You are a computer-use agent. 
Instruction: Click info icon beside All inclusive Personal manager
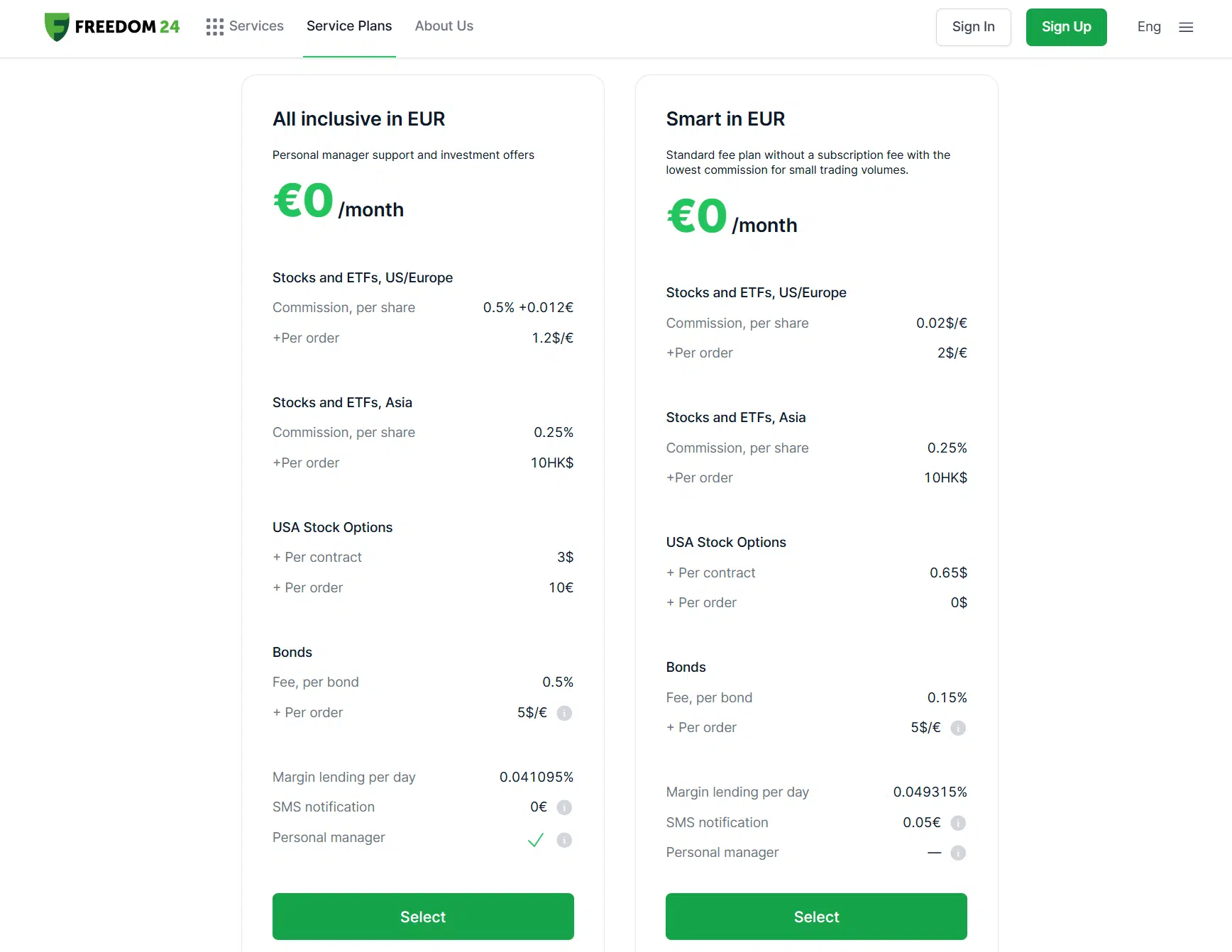click(564, 840)
